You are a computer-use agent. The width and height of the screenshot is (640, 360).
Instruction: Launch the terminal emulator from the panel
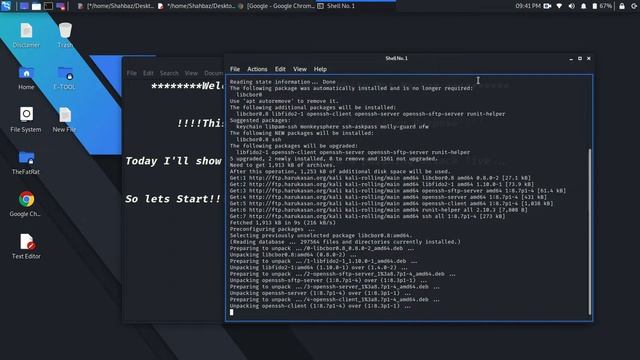click(48, 6)
